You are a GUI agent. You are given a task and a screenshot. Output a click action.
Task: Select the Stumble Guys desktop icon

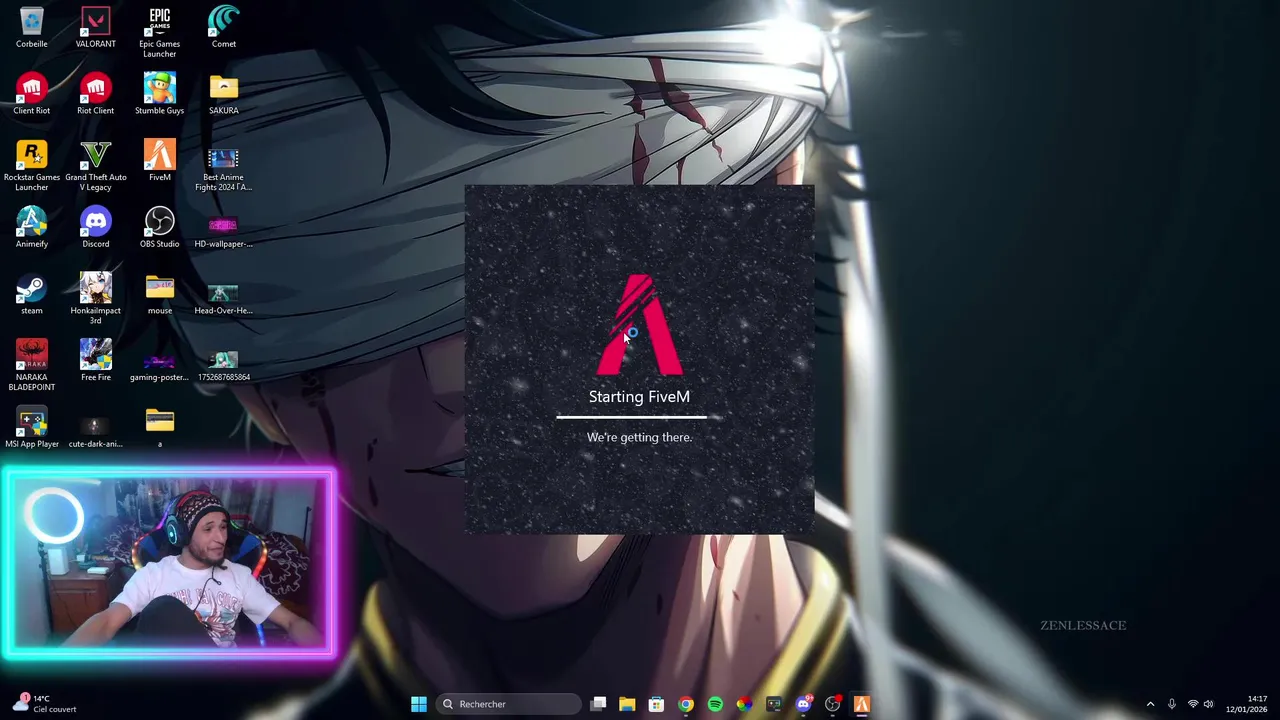coord(160,95)
